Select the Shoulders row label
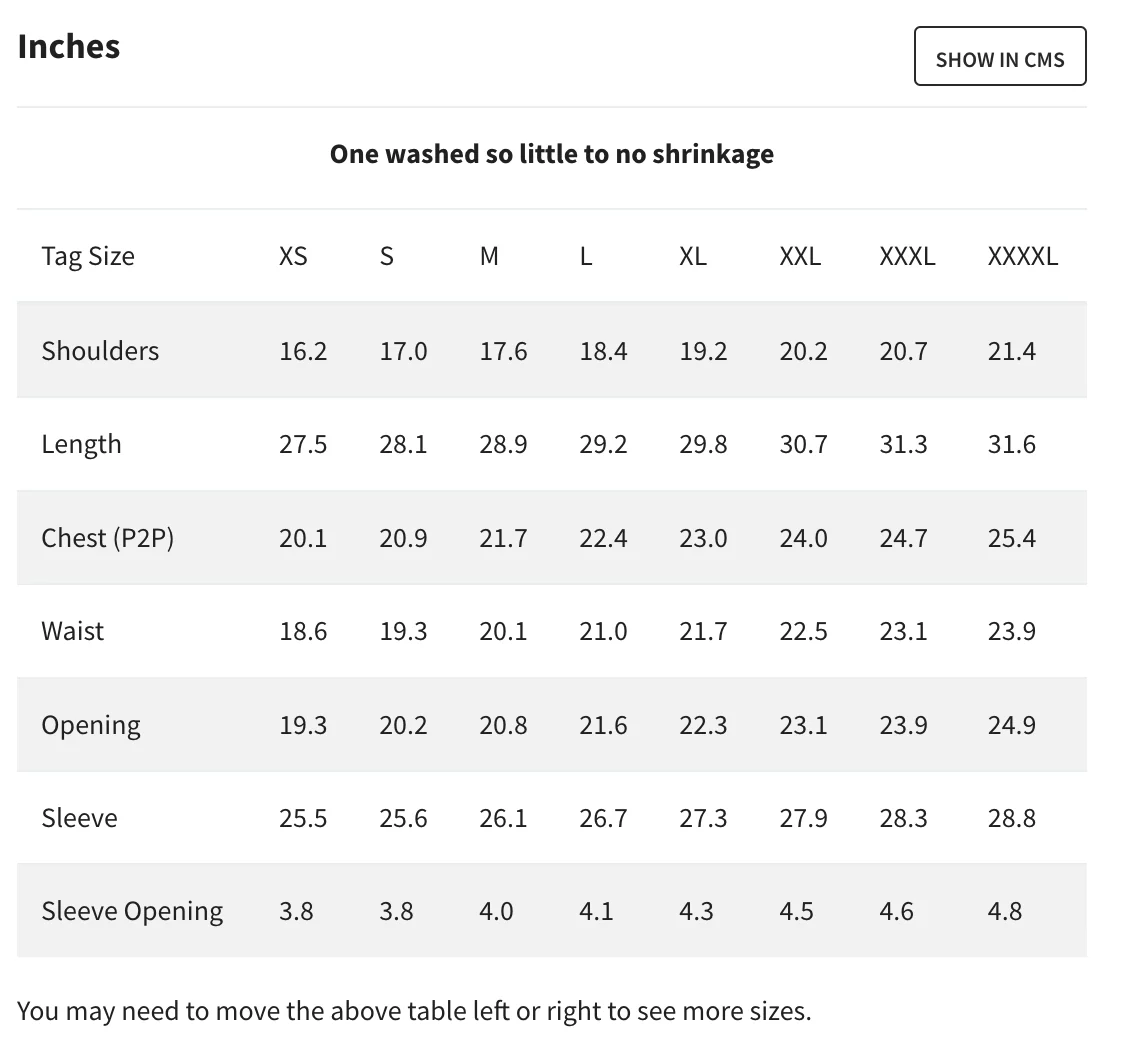The height and width of the screenshot is (1060, 1126). [x=100, y=351]
